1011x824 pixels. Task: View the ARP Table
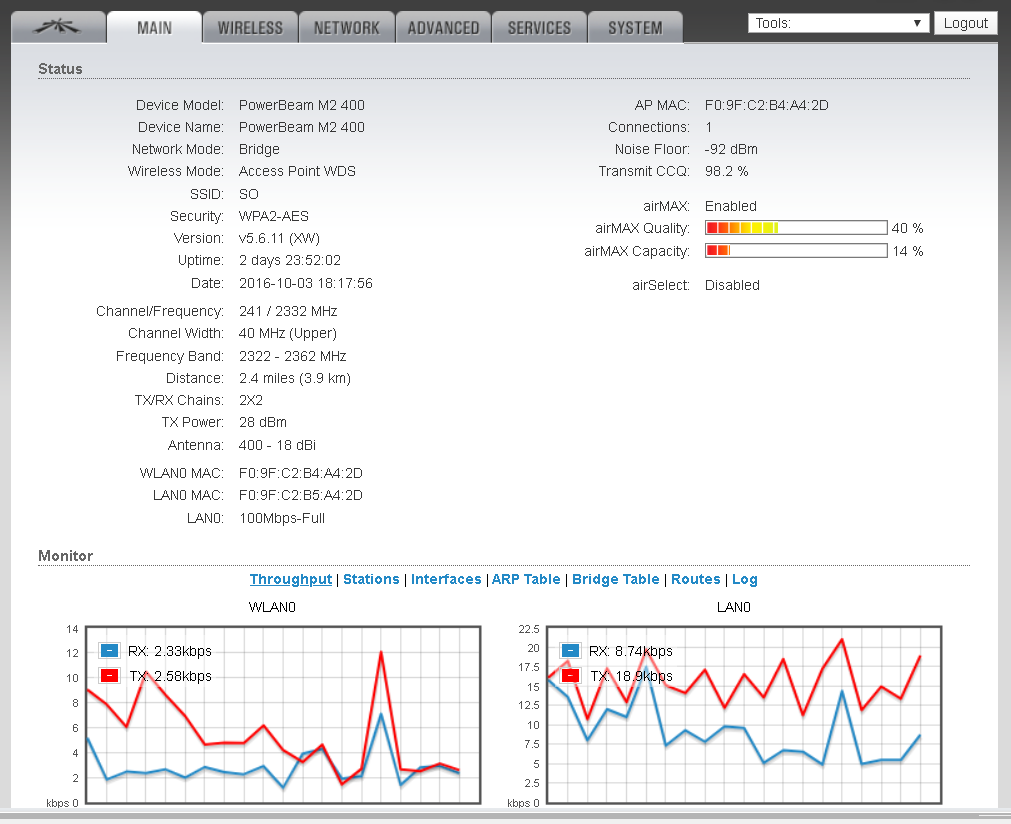[526, 579]
